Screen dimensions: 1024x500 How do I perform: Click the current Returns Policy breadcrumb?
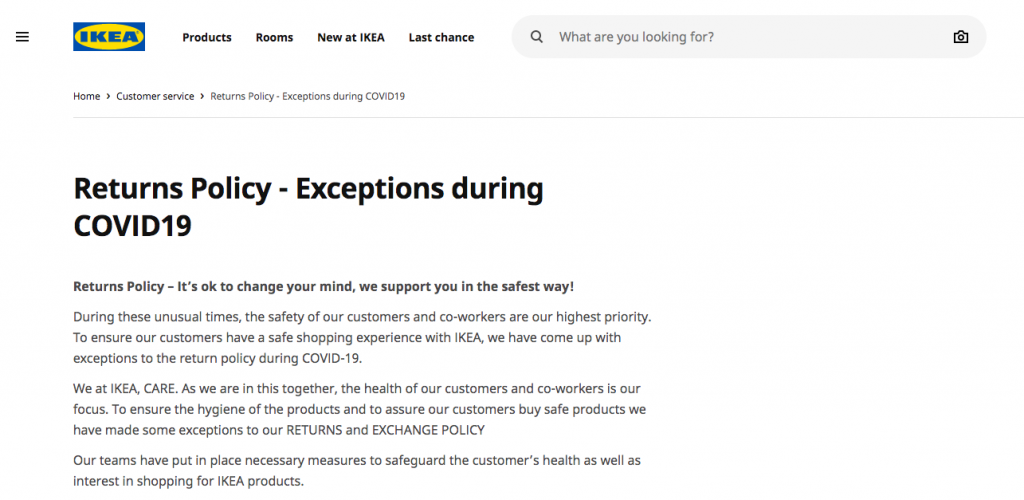tap(308, 97)
